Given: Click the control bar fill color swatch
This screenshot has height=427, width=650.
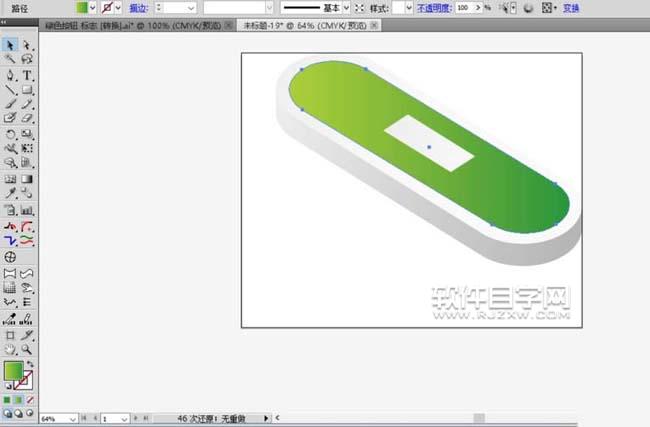Looking at the screenshot, I should point(82,7).
